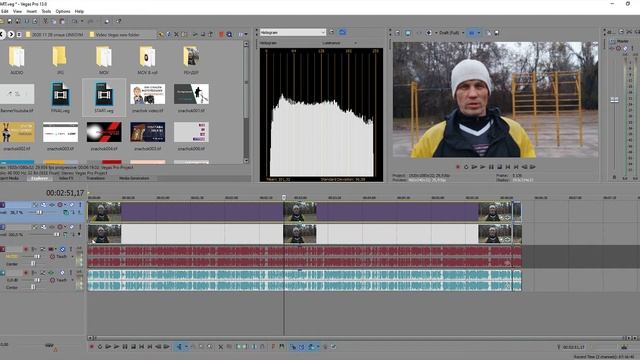Open the Tools menu
The width and height of the screenshot is (640, 360).
point(46,11)
